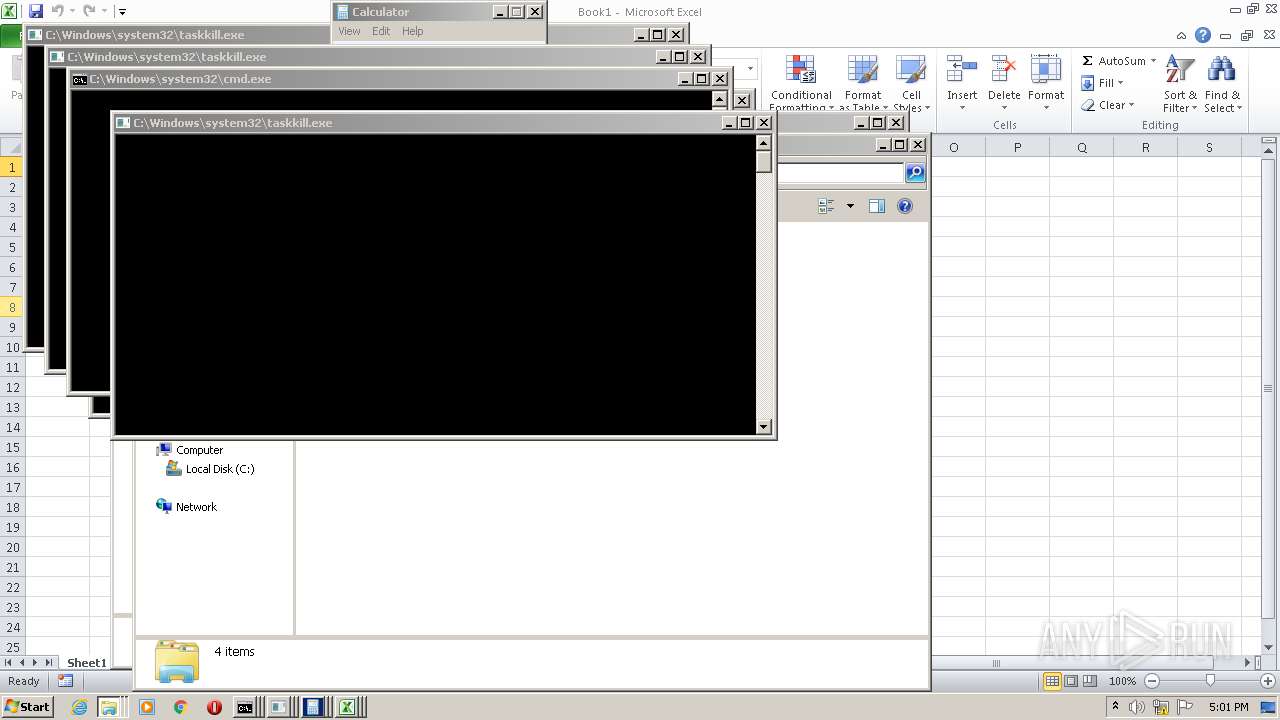Open Explorer view options dropdown arrow
Screen dimensions: 1280x720
(850, 206)
